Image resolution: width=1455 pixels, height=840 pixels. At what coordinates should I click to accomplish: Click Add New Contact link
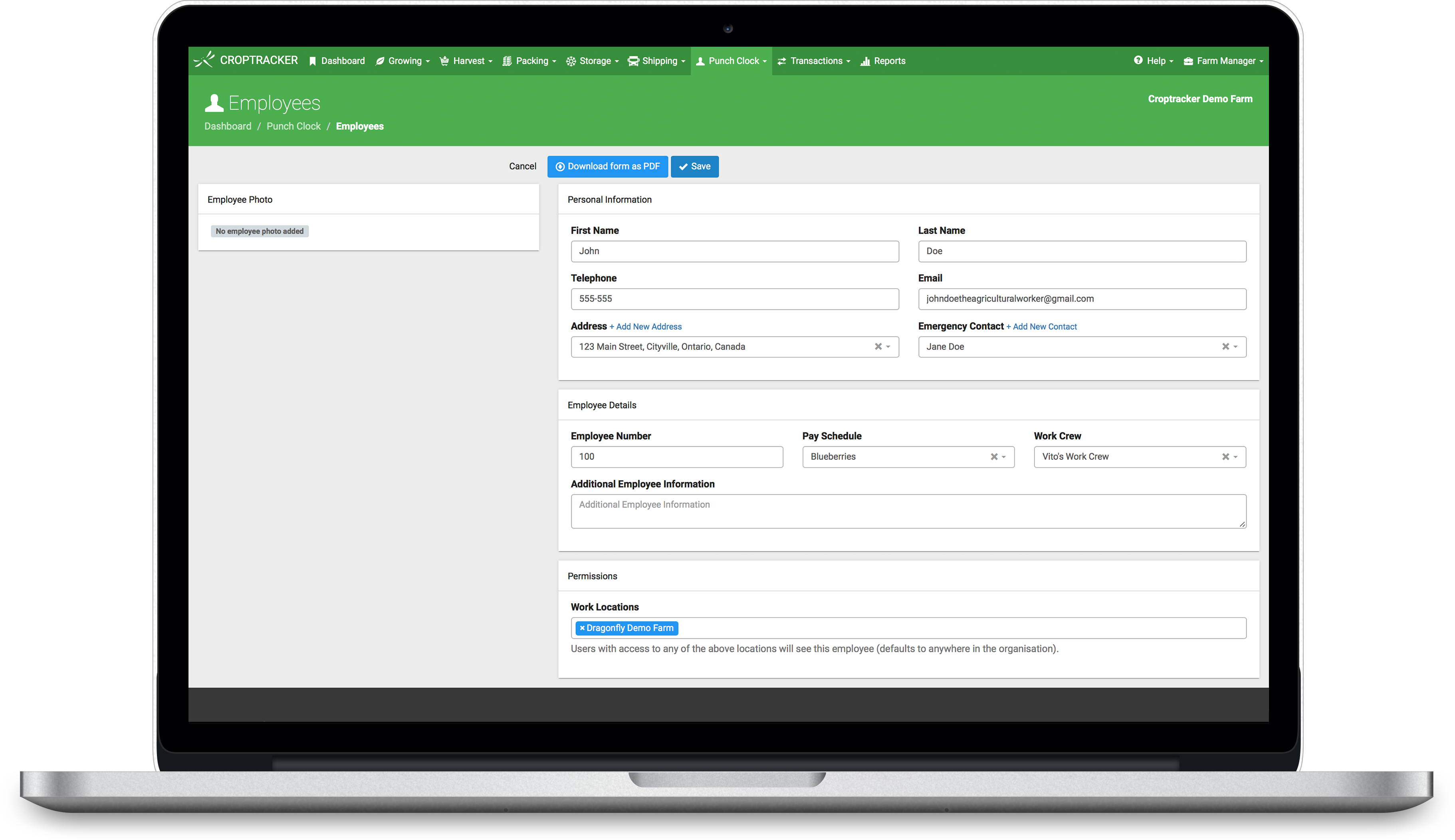coord(1041,327)
